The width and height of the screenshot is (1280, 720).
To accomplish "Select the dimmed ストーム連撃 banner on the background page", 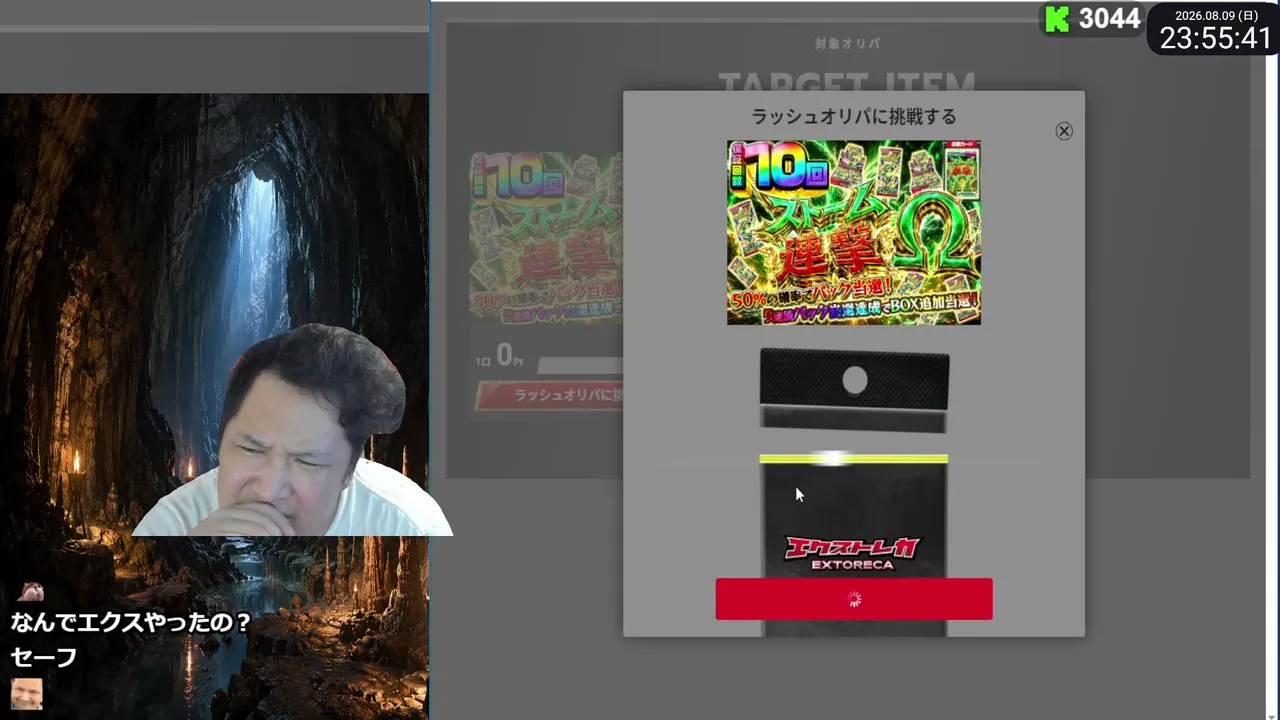I will [x=546, y=237].
